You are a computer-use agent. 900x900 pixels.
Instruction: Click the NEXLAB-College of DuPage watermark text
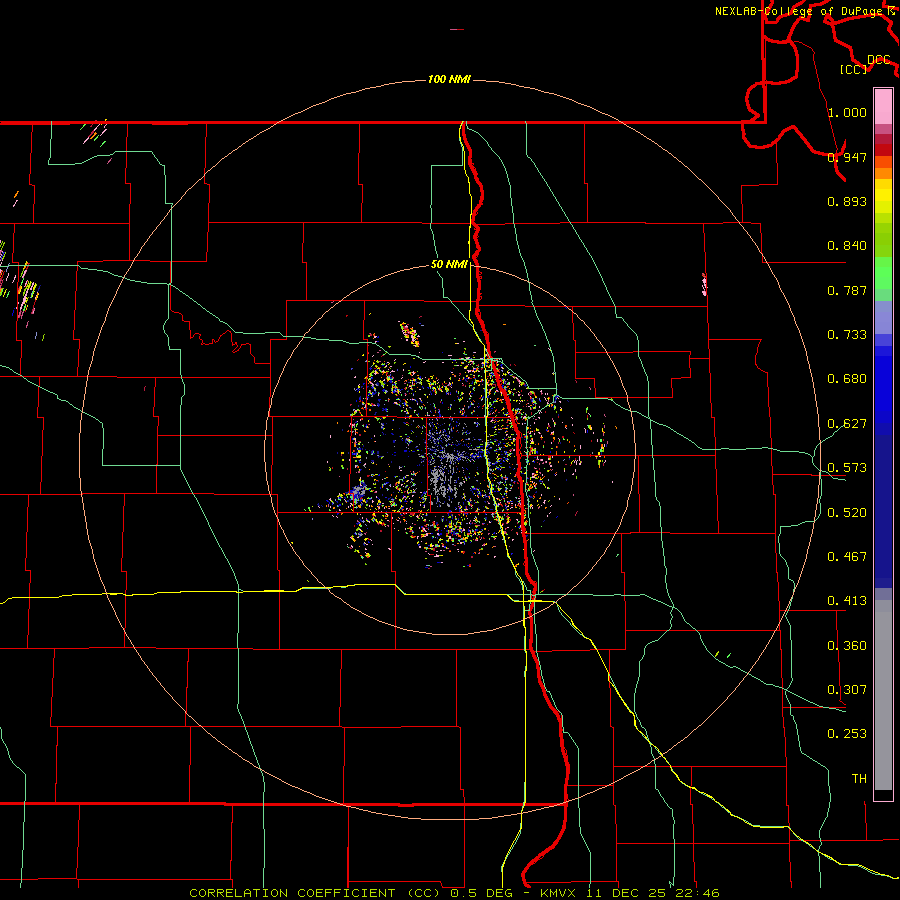pos(805,11)
